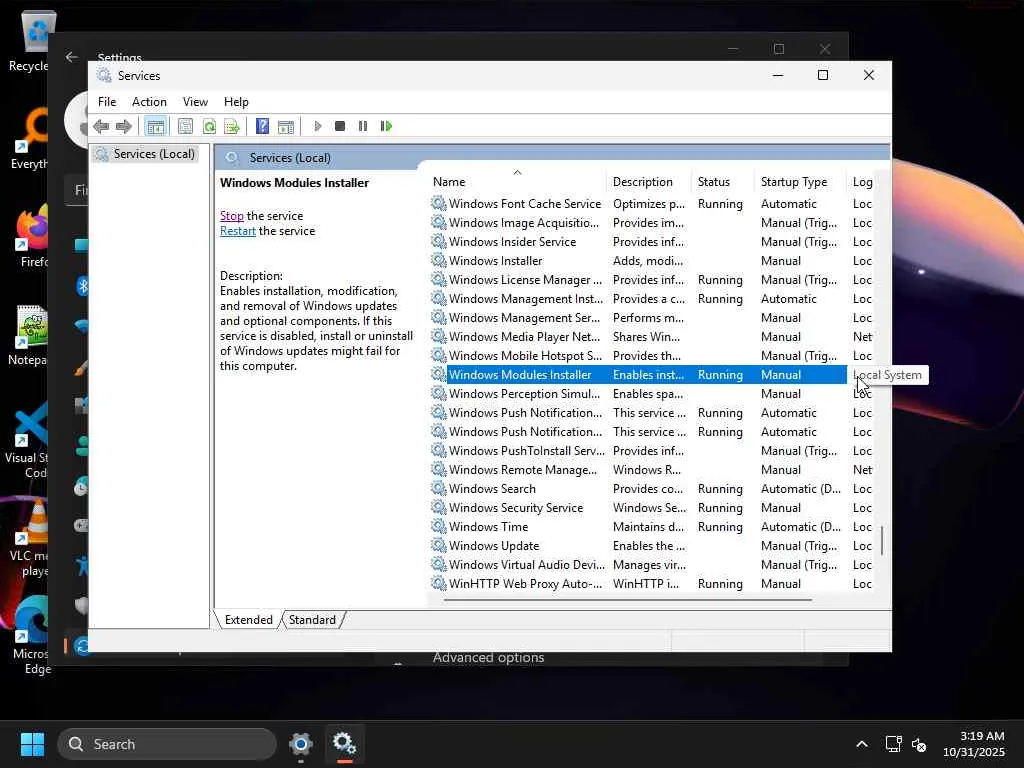Toggle Show/Hide Console Tree toolbar icon
The height and width of the screenshot is (768, 1024).
[155, 126]
